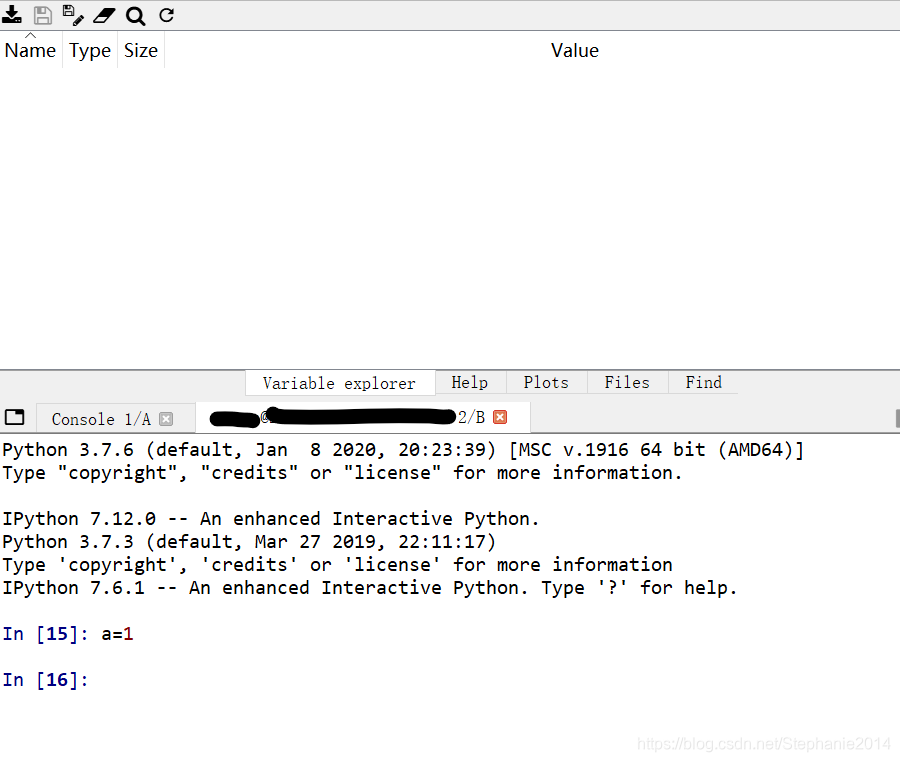Click the 'IPython 7.6.1' banner line
This screenshot has height=762, width=900.
369,588
